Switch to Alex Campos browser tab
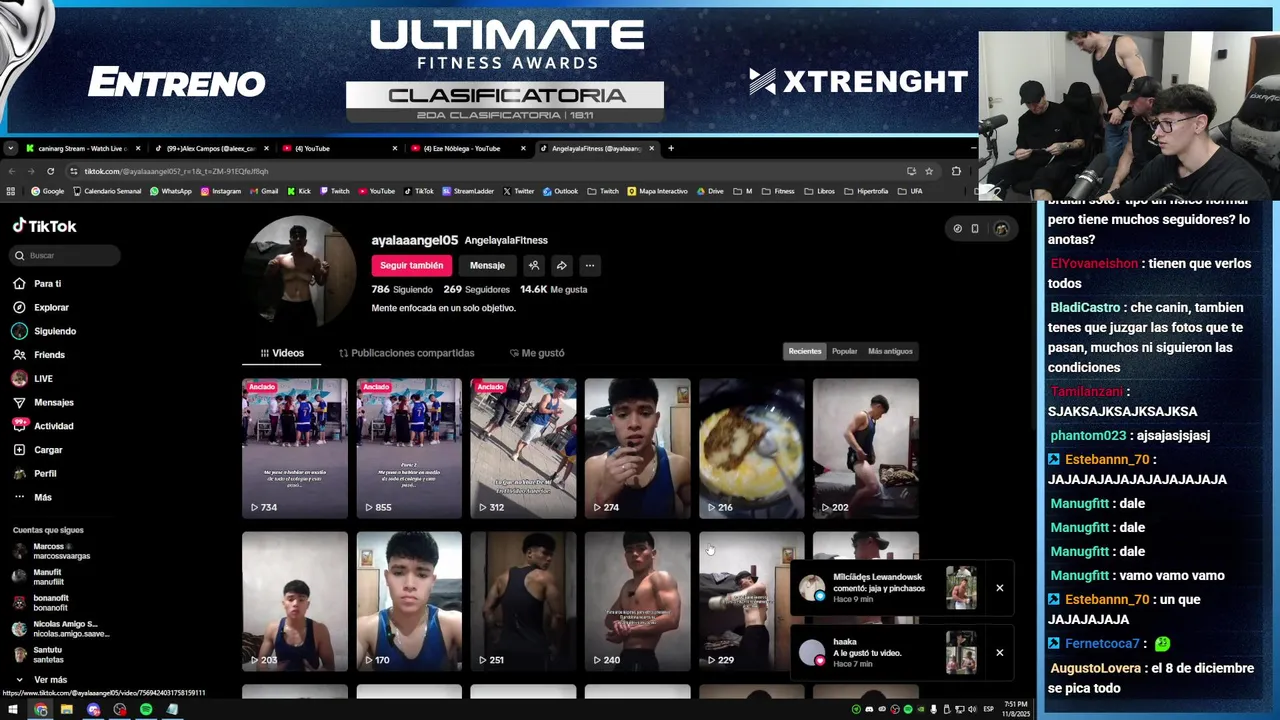This screenshot has width=1280, height=720. [x=210, y=148]
